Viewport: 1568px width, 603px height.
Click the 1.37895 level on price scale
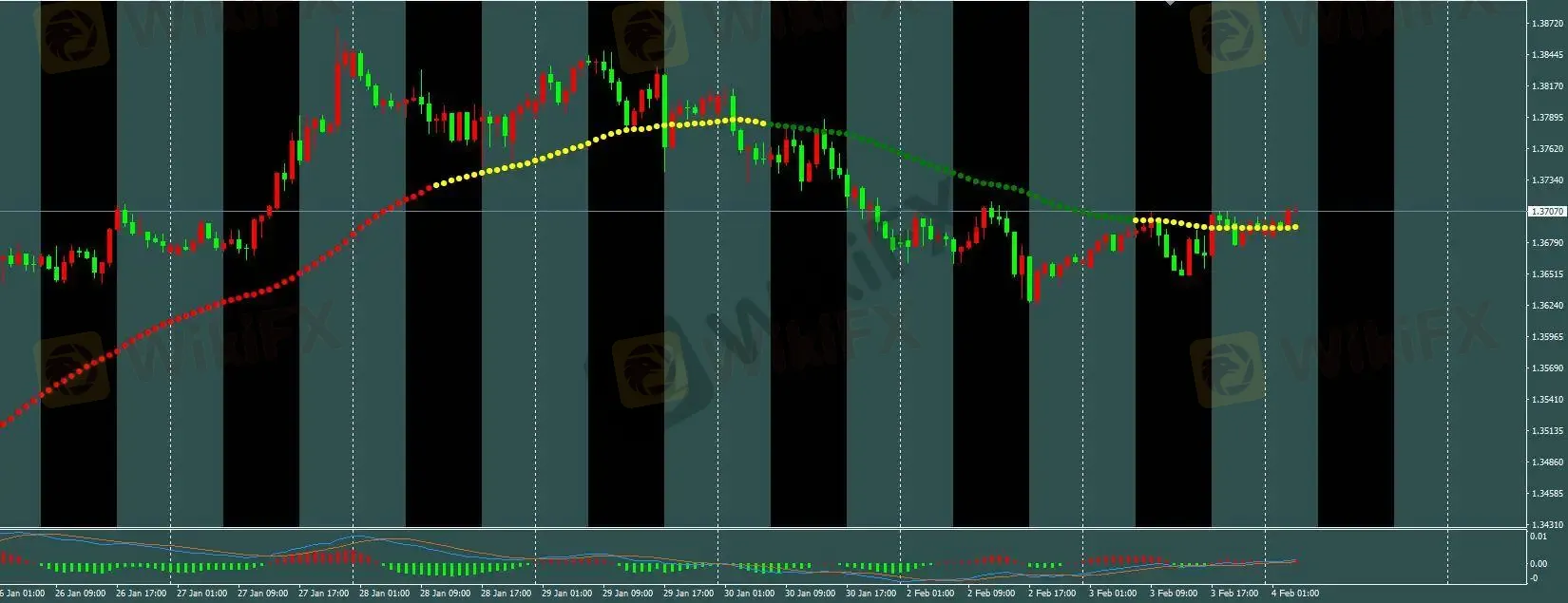coord(1546,118)
